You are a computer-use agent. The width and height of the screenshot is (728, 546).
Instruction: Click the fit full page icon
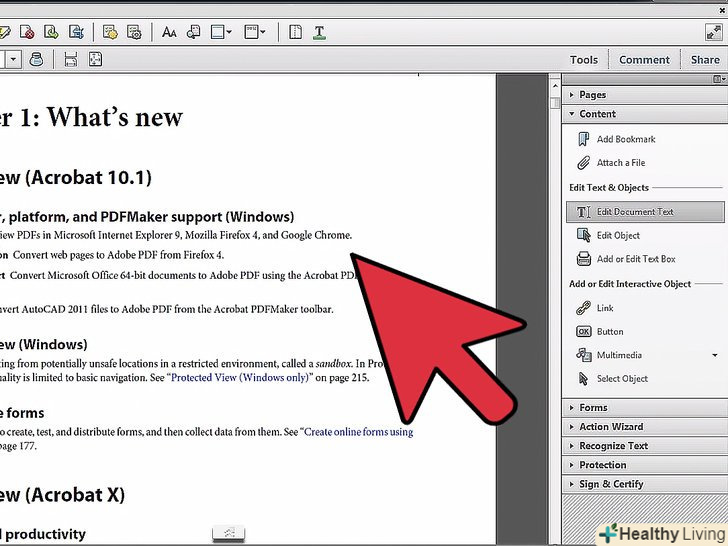pyautogui.click(x=95, y=59)
